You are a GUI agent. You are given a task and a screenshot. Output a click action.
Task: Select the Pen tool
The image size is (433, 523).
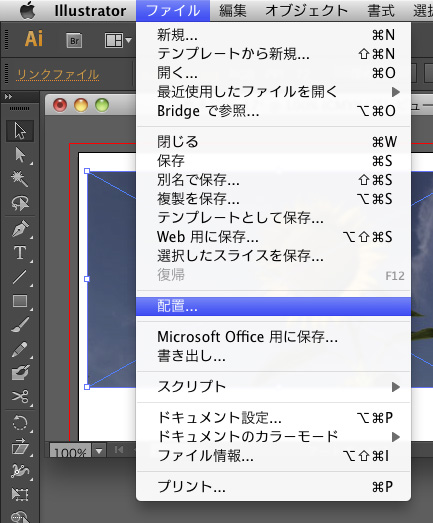[x=20, y=229]
